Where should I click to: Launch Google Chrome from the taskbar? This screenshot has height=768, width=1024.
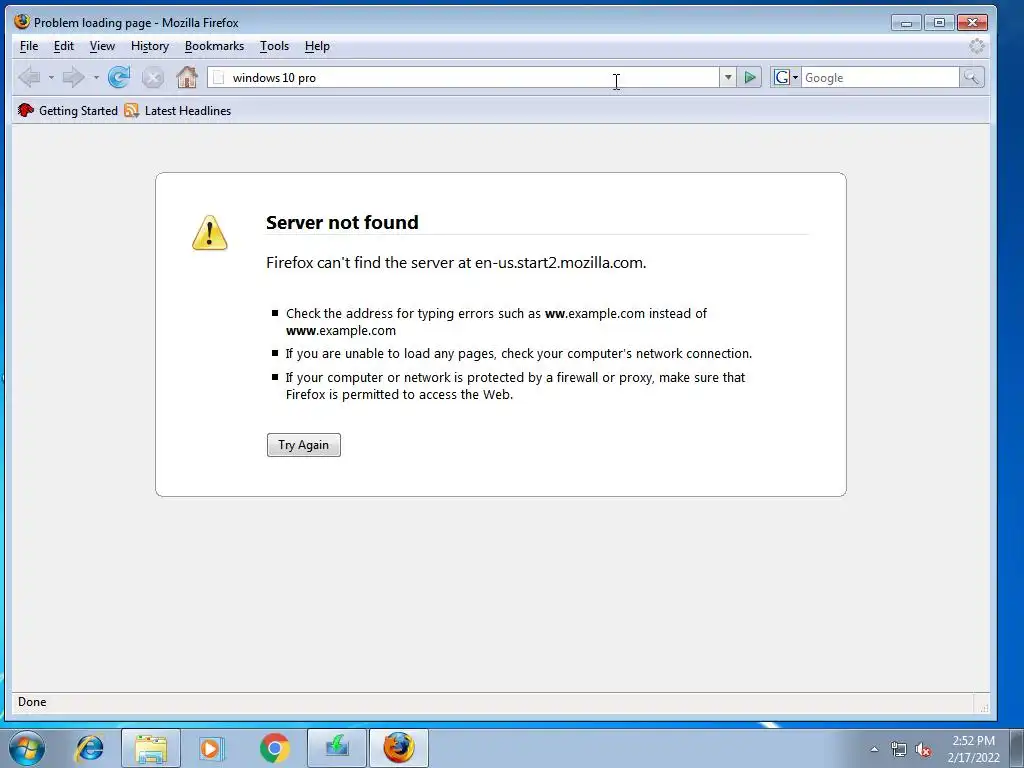click(274, 748)
